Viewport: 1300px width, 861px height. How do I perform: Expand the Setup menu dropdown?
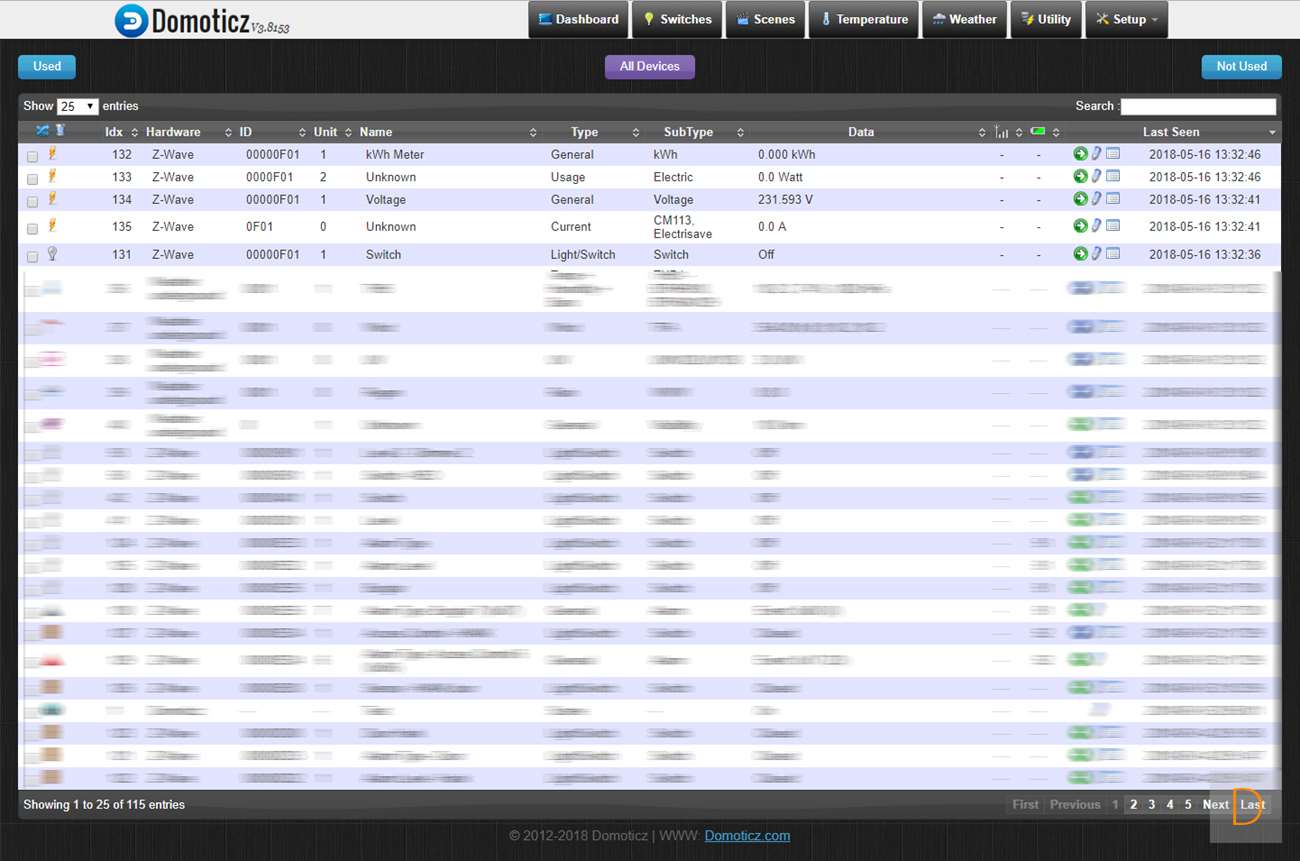click(x=1126, y=20)
